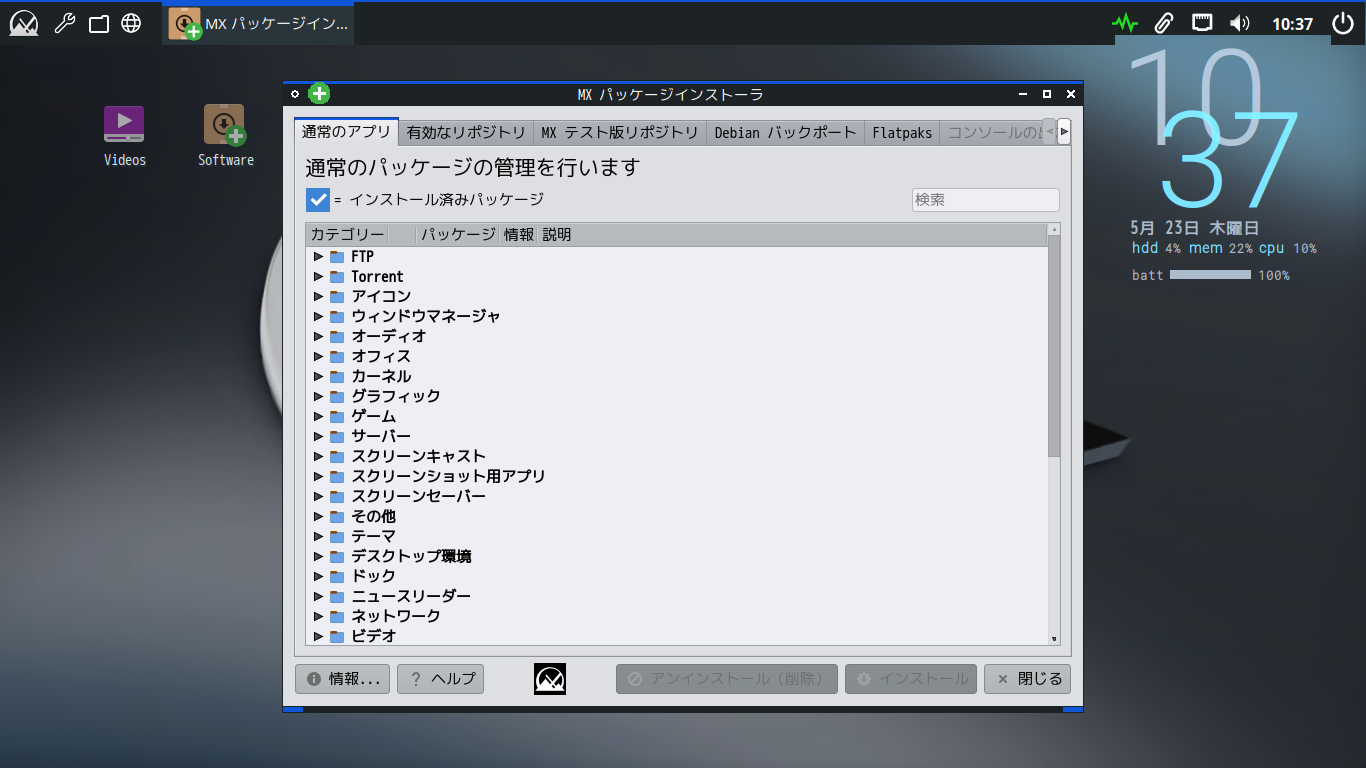Focus the 検索 search field
Image resolution: width=1366 pixels, height=768 pixels.
point(985,200)
